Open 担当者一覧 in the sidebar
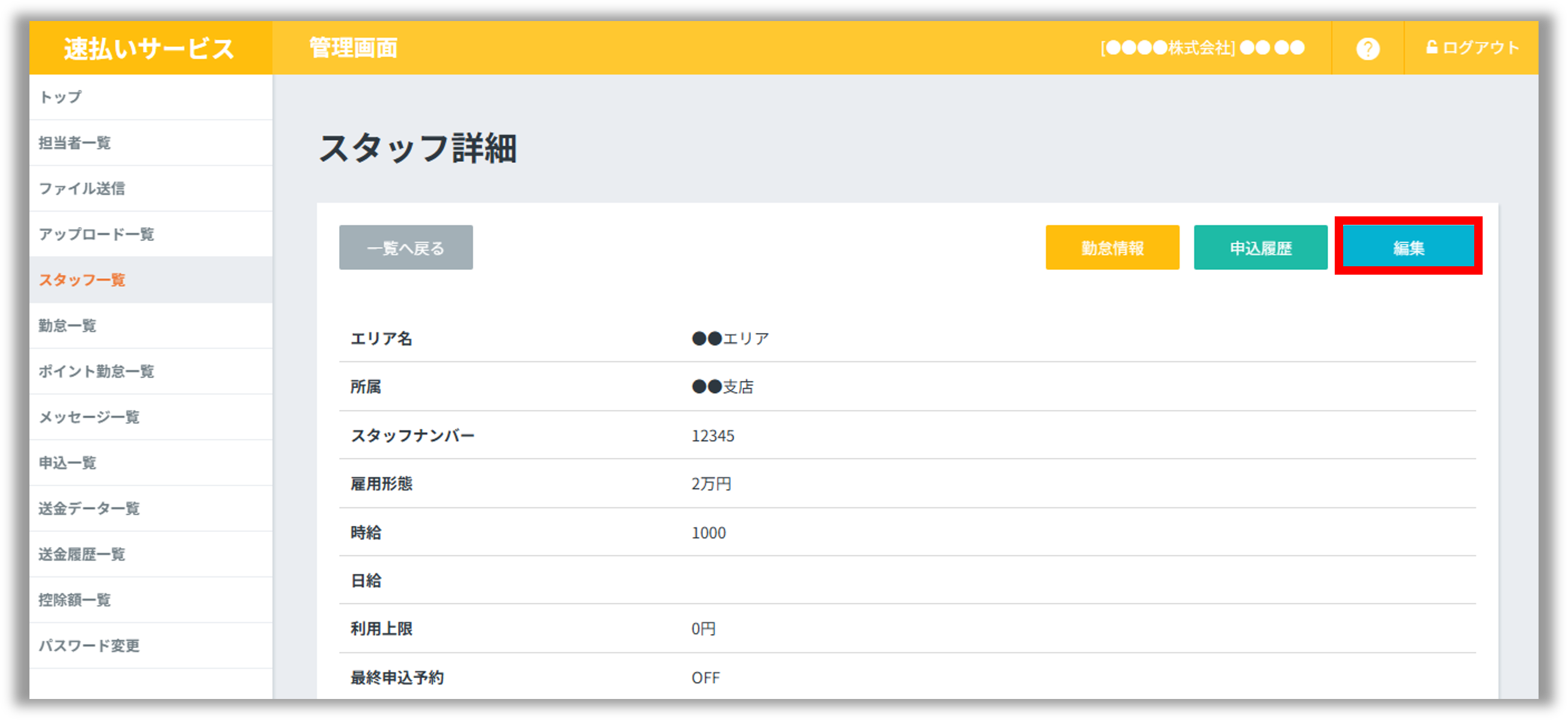Image resolution: width=1568 pixels, height=720 pixels. coord(75,142)
